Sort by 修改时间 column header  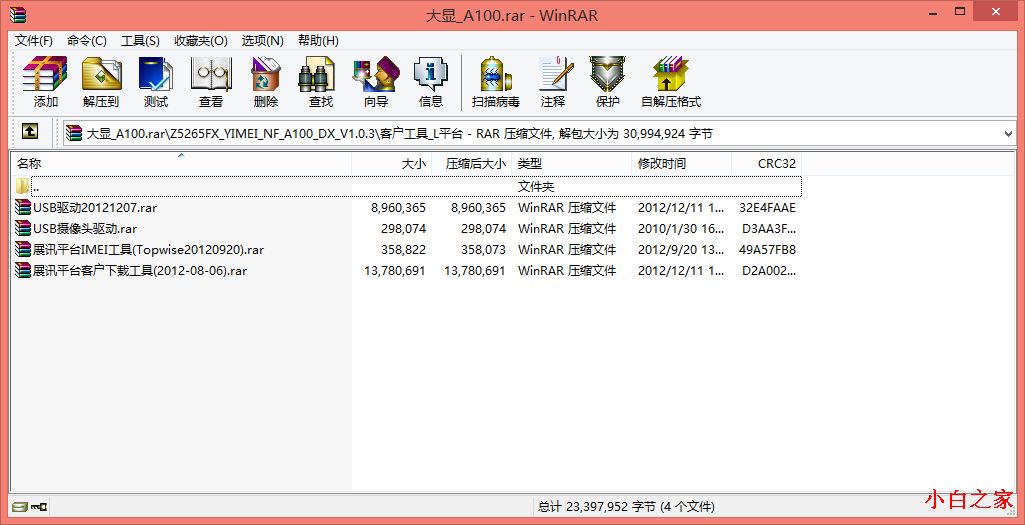pos(682,163)
